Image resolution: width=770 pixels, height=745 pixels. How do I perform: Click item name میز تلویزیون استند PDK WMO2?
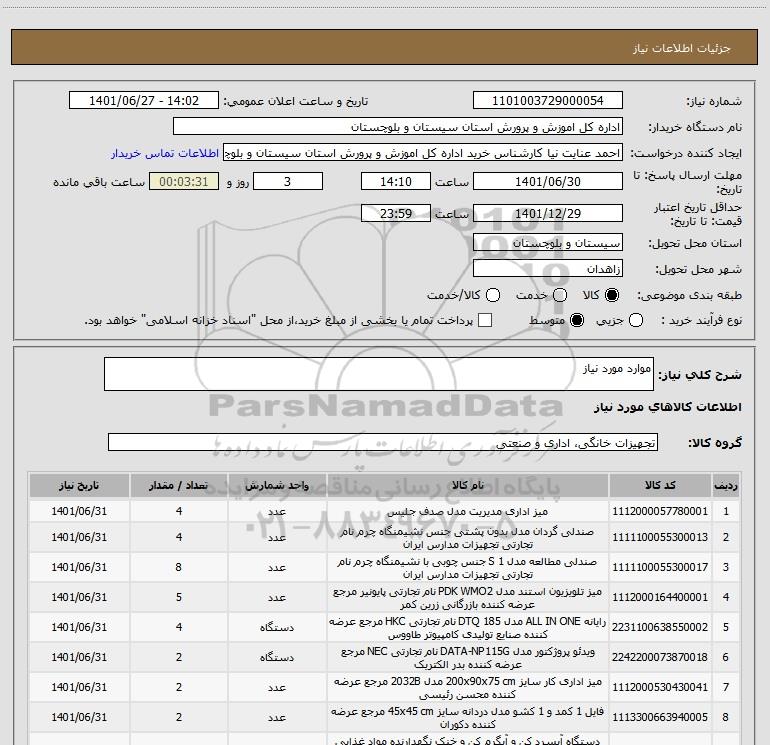pyautogui.click(x=468, y=597)
